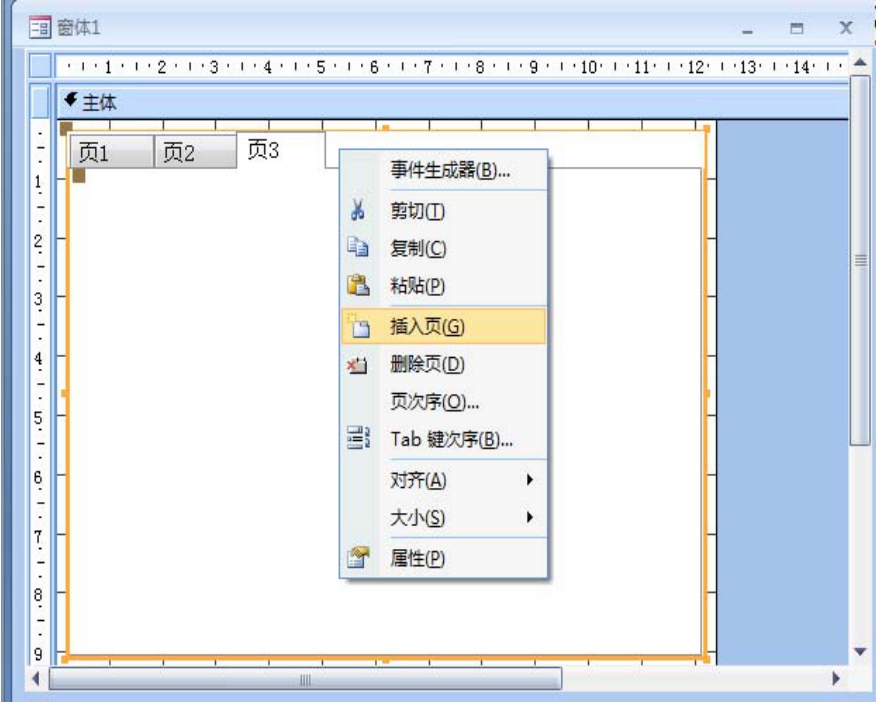This screenshot has height=702, width=876.
Task: Click the copy icon beside 复制
Action: pyautogui.click(x=358, y=248)
